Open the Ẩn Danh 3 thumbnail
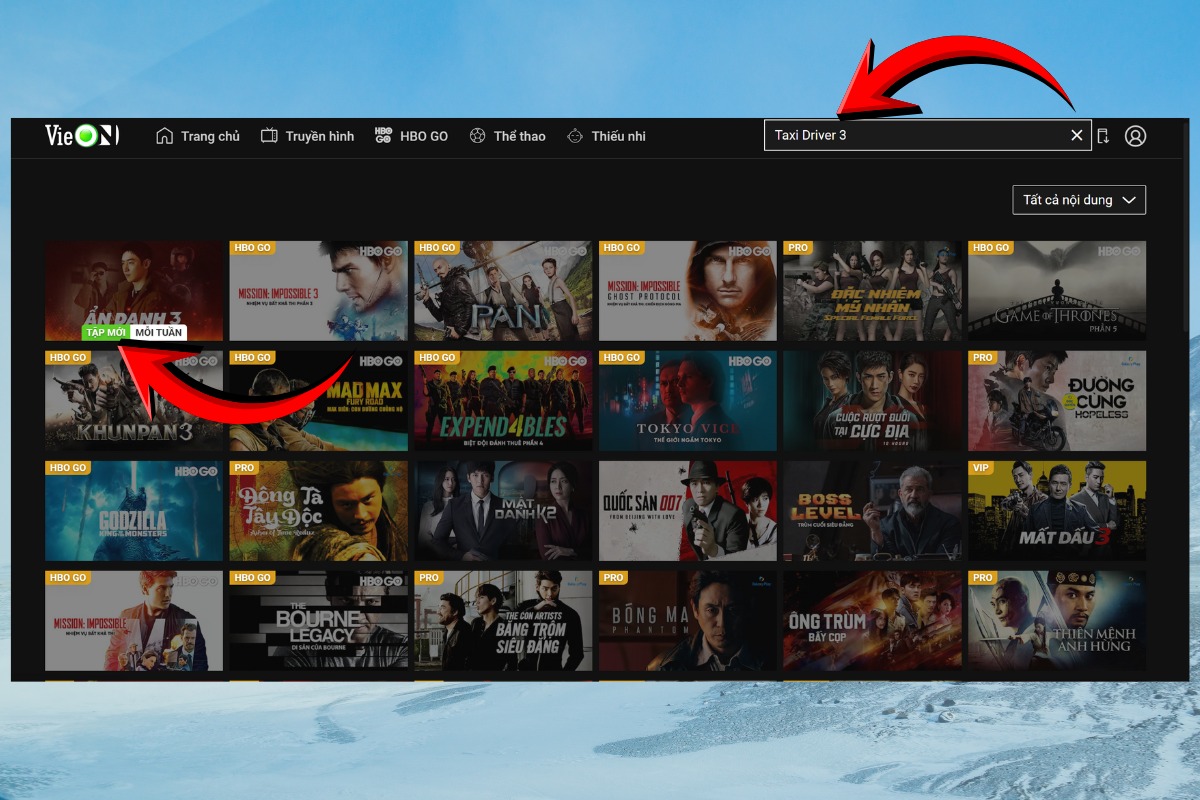The width and height of the screenshot is (1200, 800). click(x=134, y=290)
